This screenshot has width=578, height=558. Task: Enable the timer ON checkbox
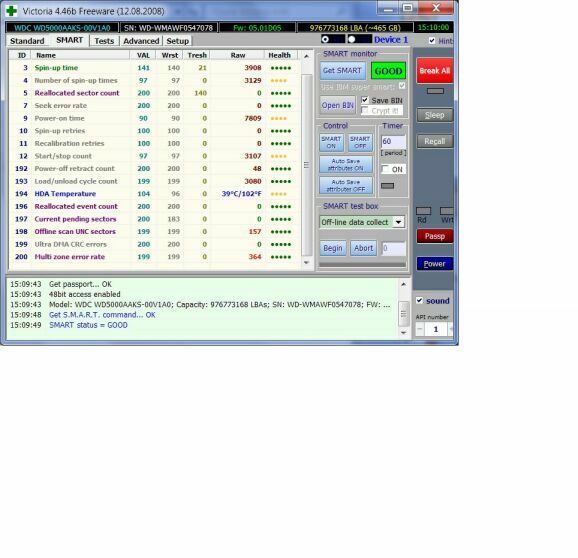(385, 169)
